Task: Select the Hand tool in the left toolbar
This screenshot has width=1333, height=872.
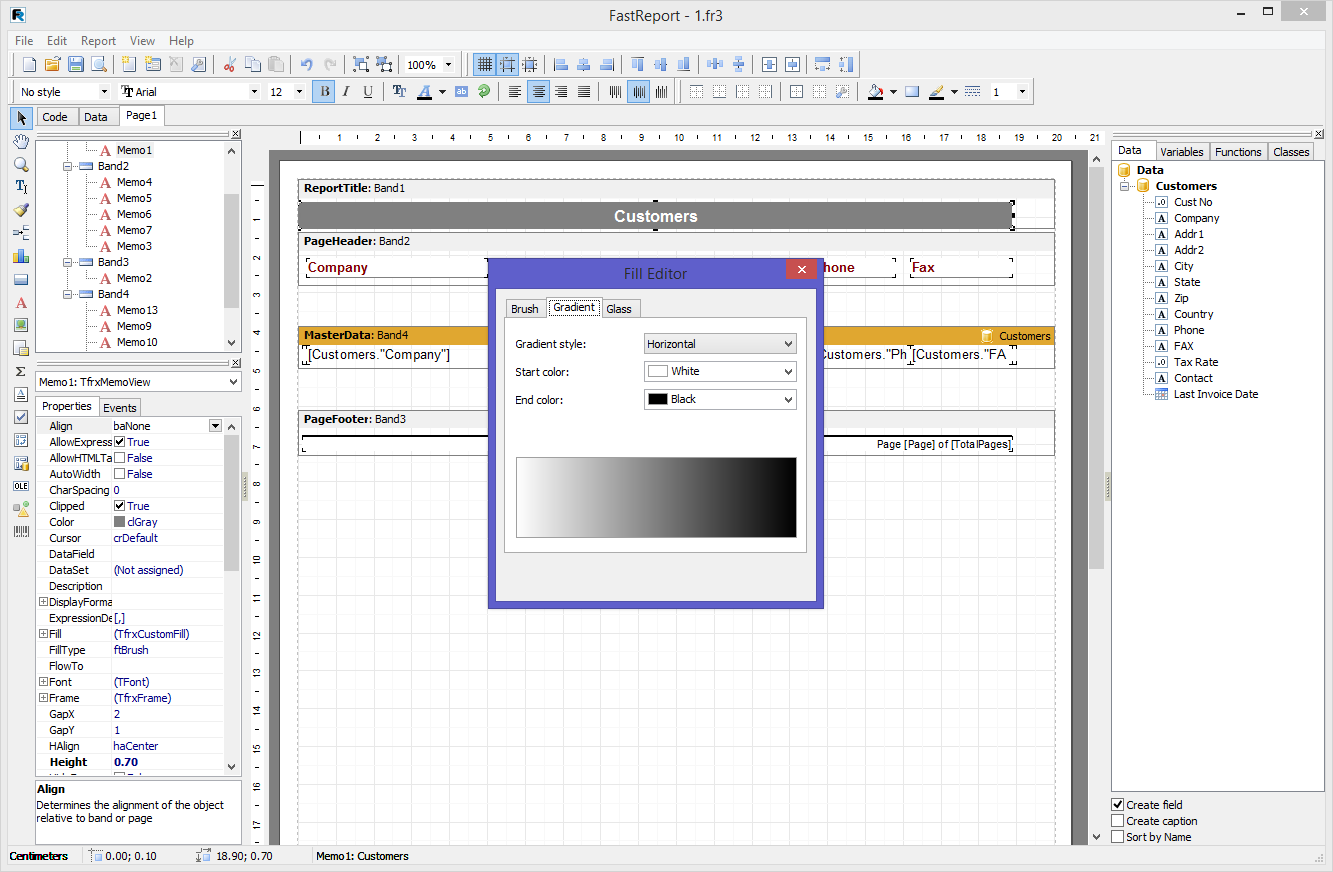Action: pyautogui.click(x=21, y=141)
